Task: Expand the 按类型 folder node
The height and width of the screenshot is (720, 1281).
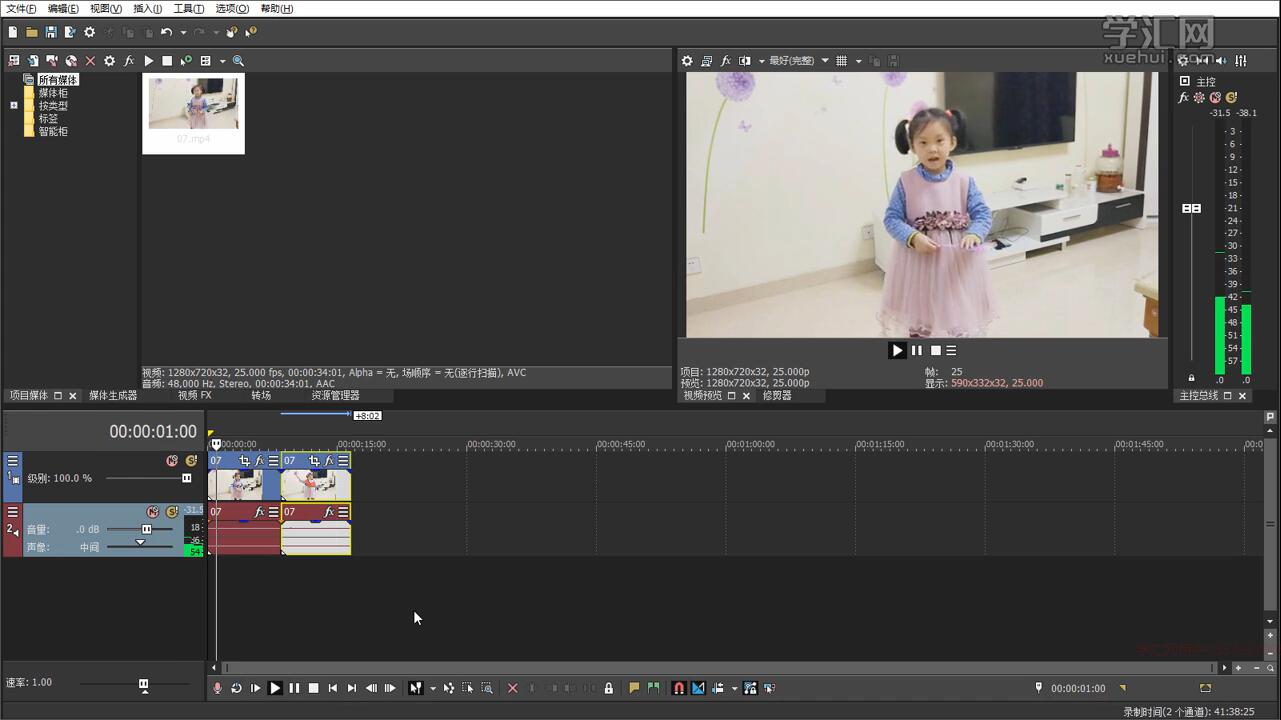Action: click(x=14, y=105)
